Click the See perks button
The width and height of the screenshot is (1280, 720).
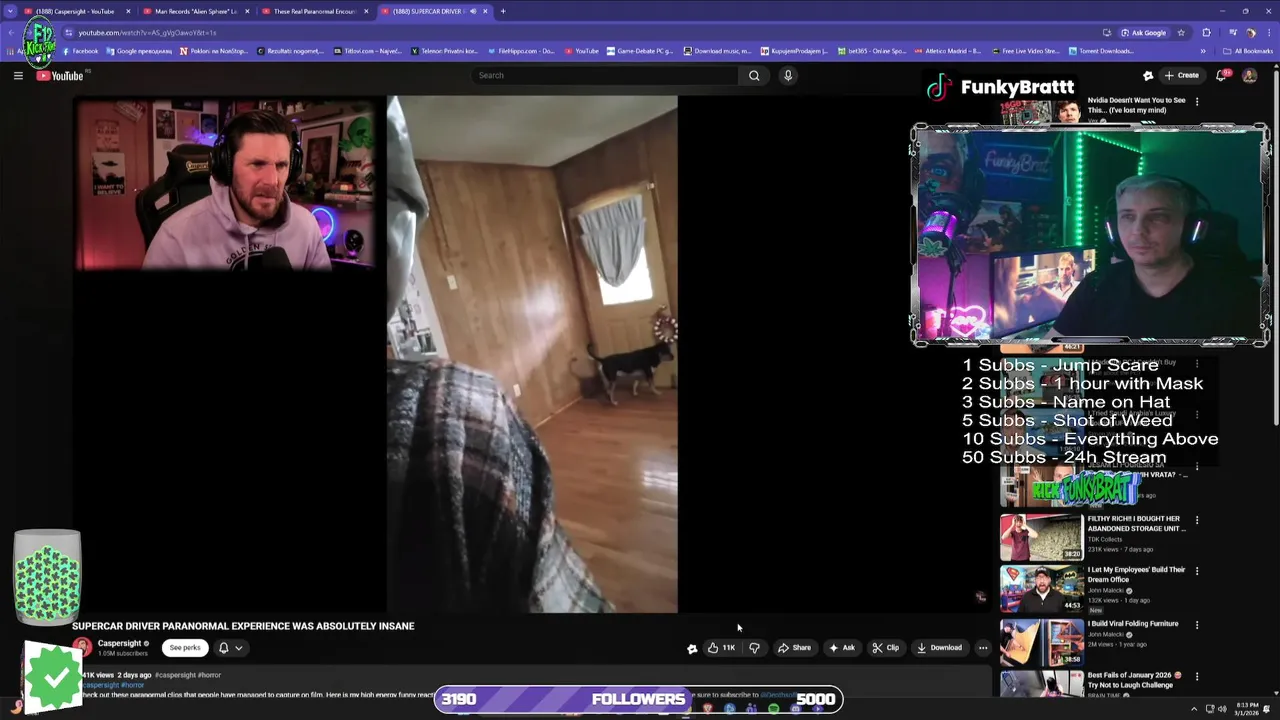coord(185,648)
